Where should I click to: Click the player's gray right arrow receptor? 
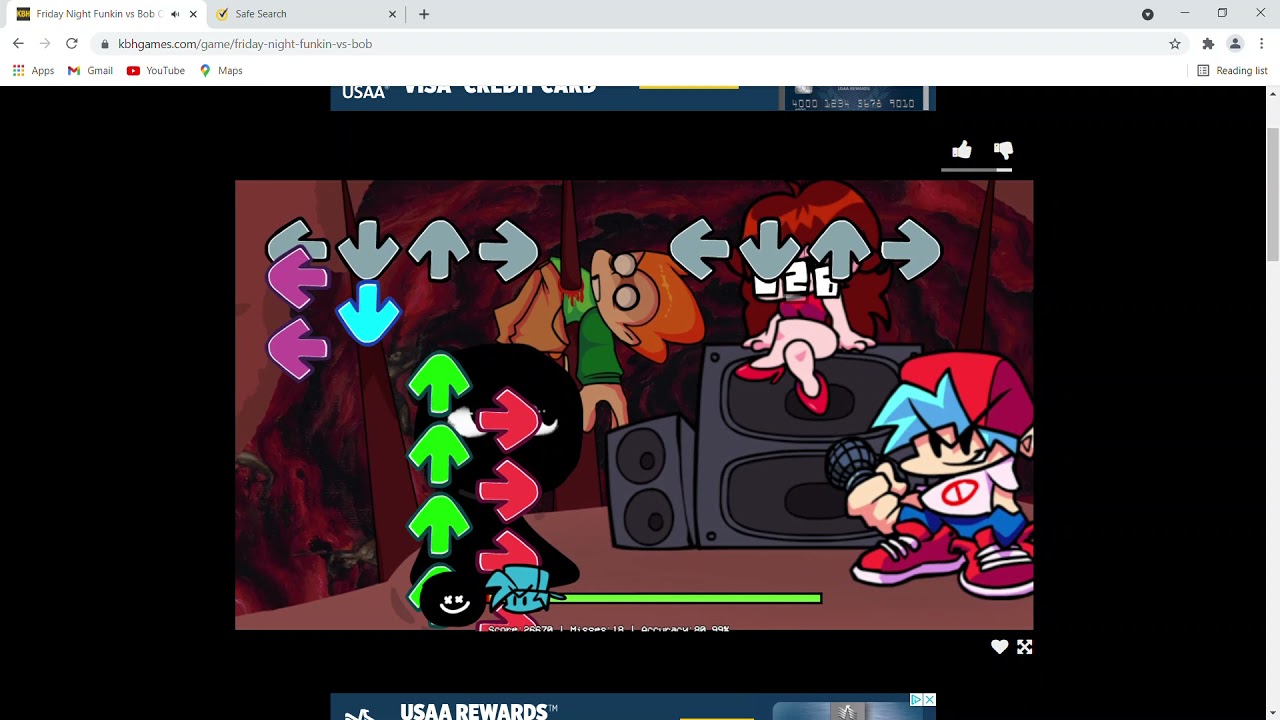[x=911, y=249]
